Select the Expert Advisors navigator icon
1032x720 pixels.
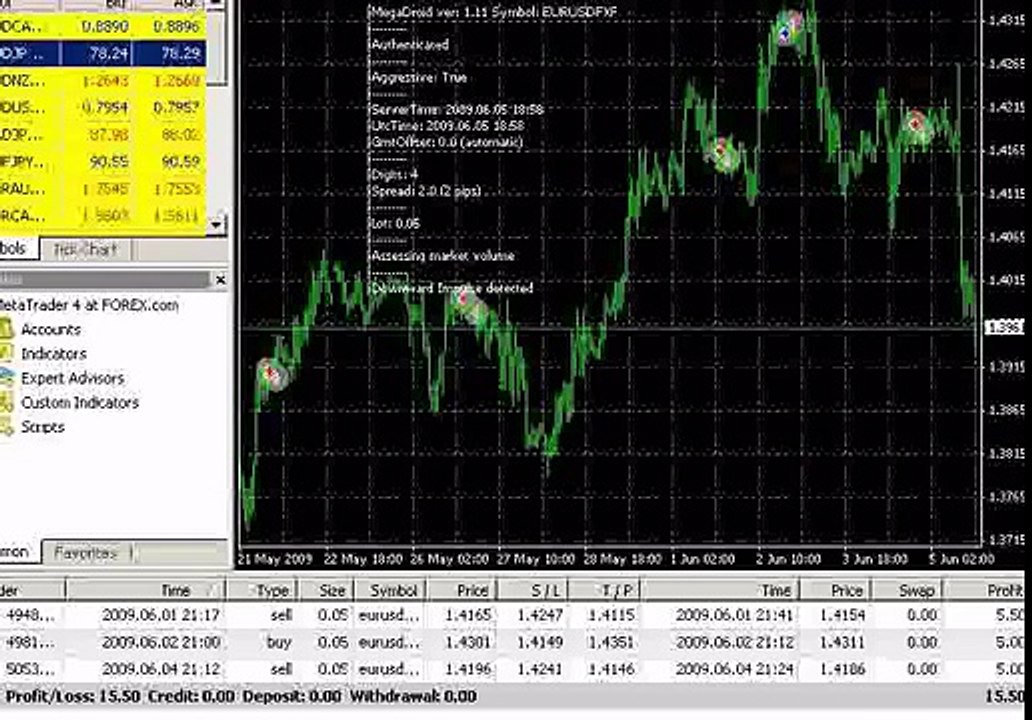(x=6, y=378)
